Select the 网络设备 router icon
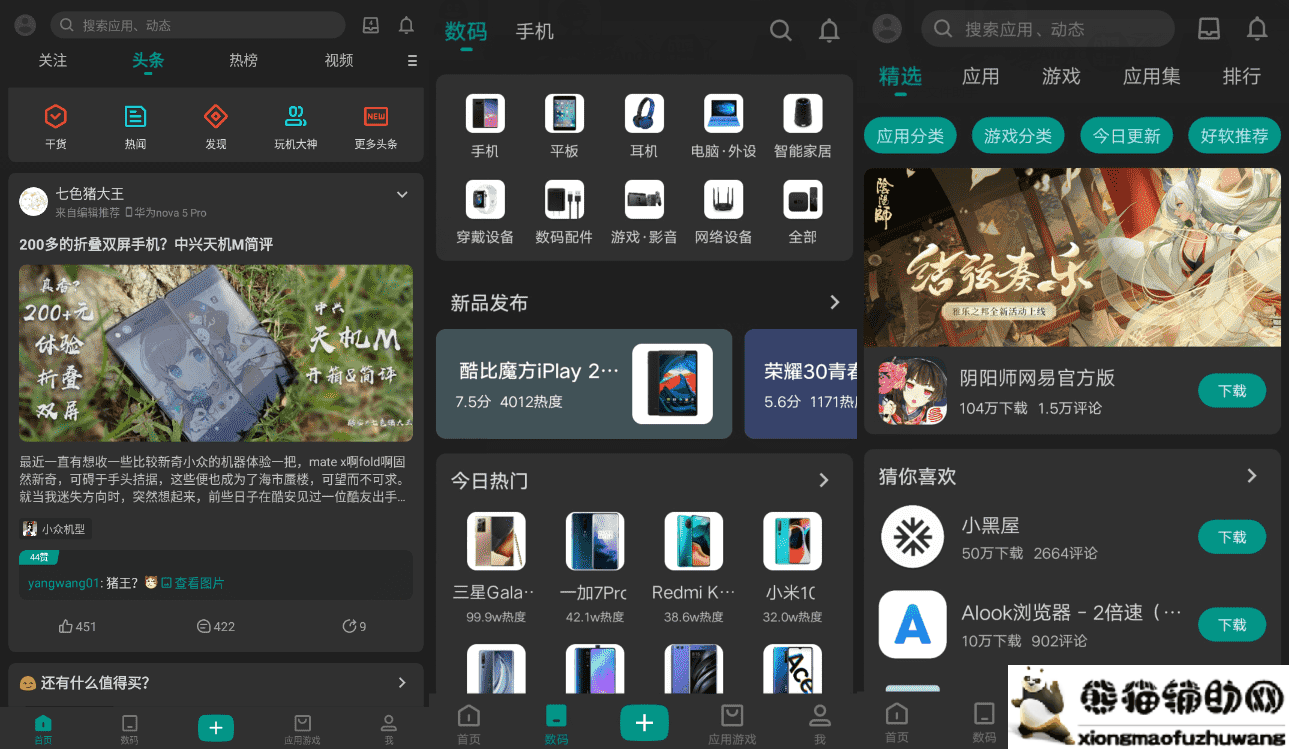The height and width of the screenshot is (749, 1289). 723,200
